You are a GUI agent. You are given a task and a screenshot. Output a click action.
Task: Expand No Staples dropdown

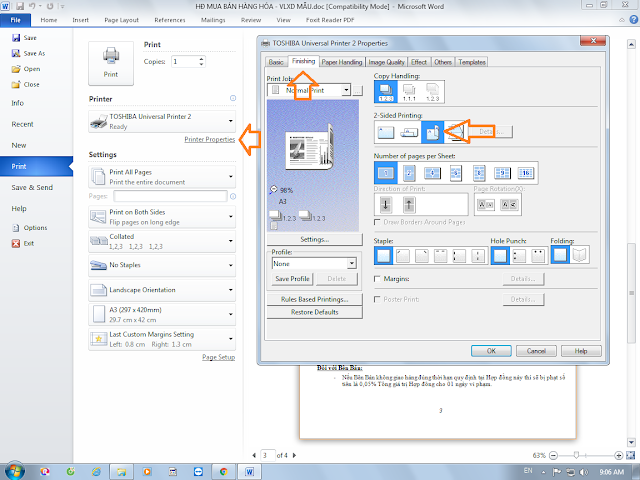pos(162,265)
